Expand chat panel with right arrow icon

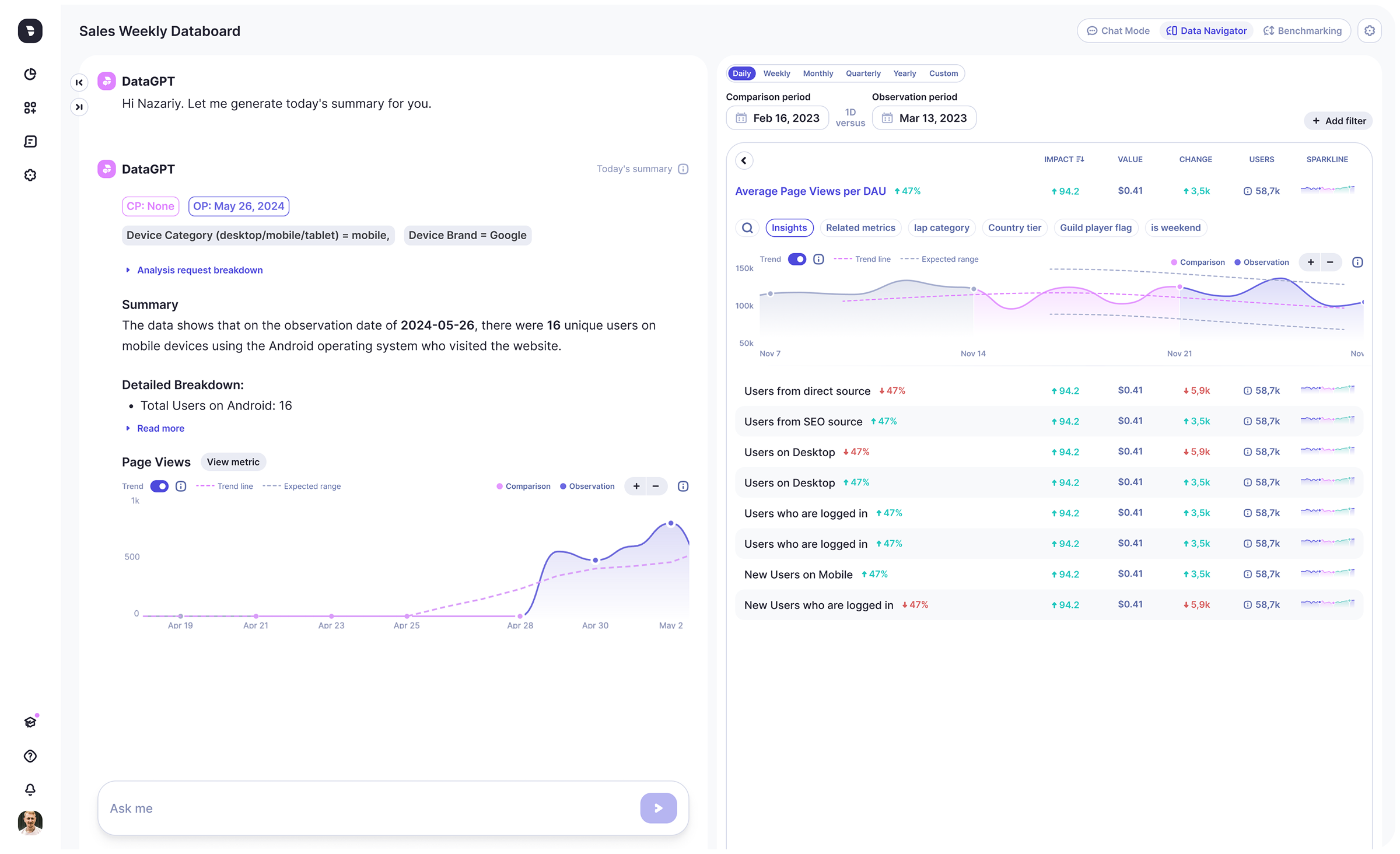click(x=79, y=107)
